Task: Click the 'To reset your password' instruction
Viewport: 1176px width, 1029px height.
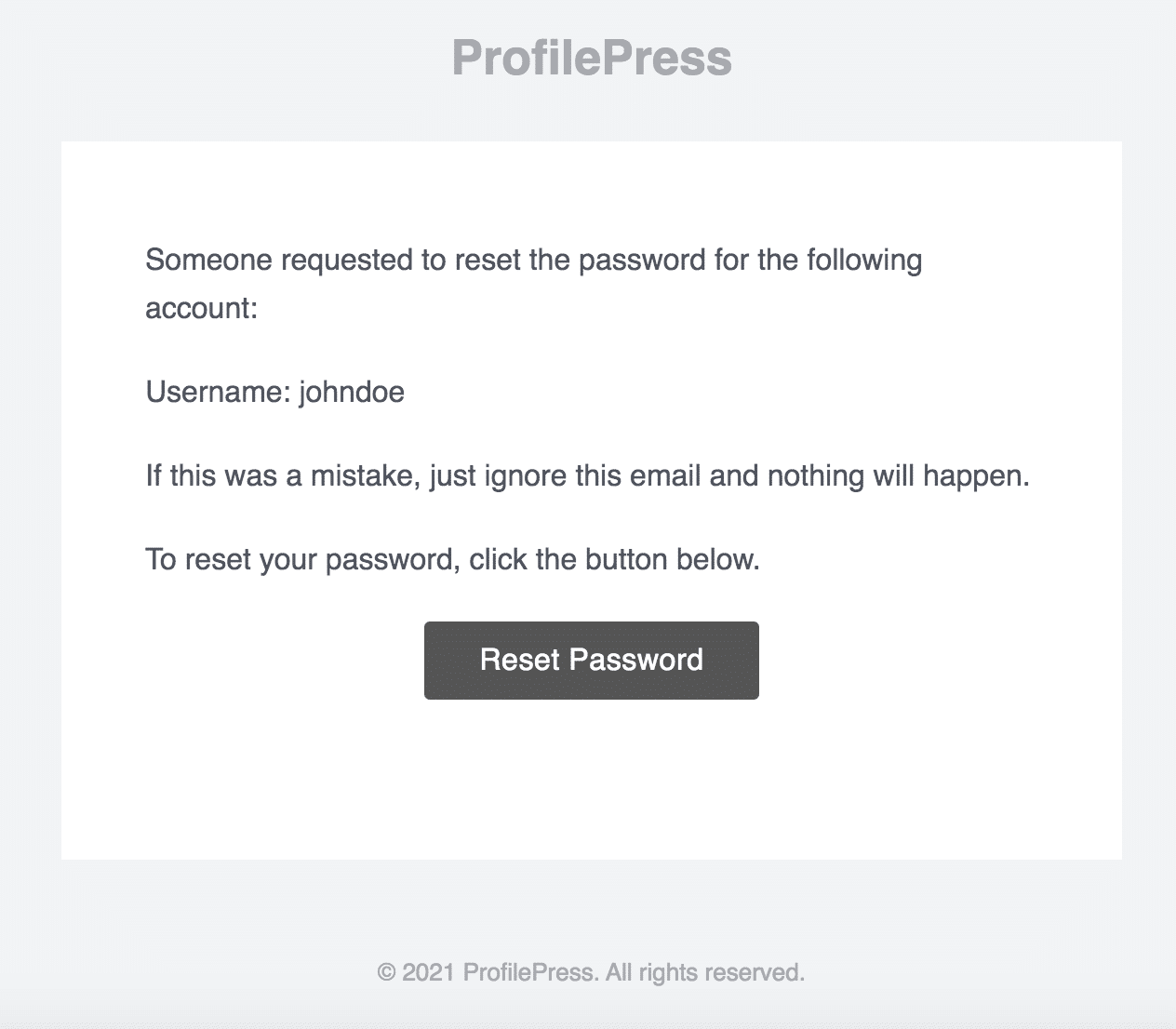Action: (453, 560)
